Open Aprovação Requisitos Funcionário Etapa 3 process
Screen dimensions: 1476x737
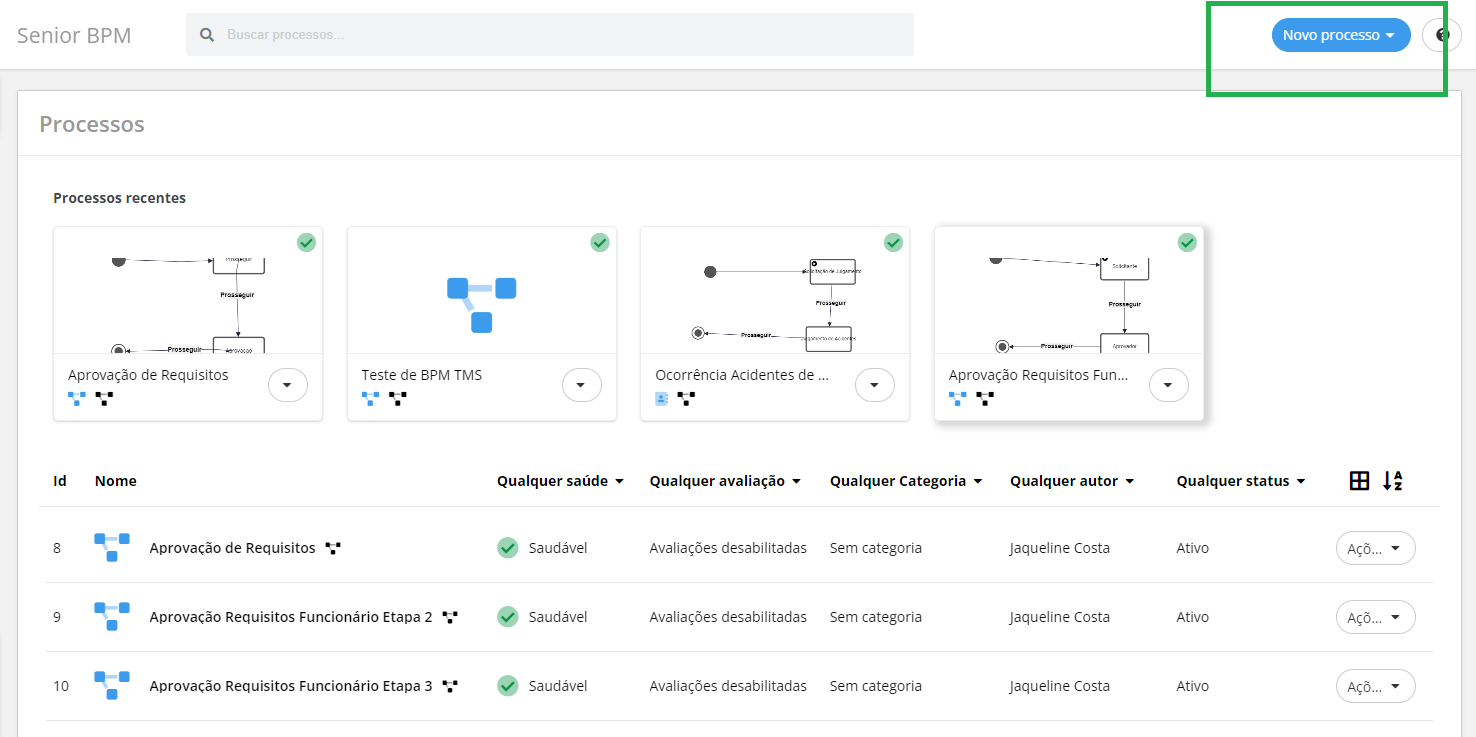(290, 686)
